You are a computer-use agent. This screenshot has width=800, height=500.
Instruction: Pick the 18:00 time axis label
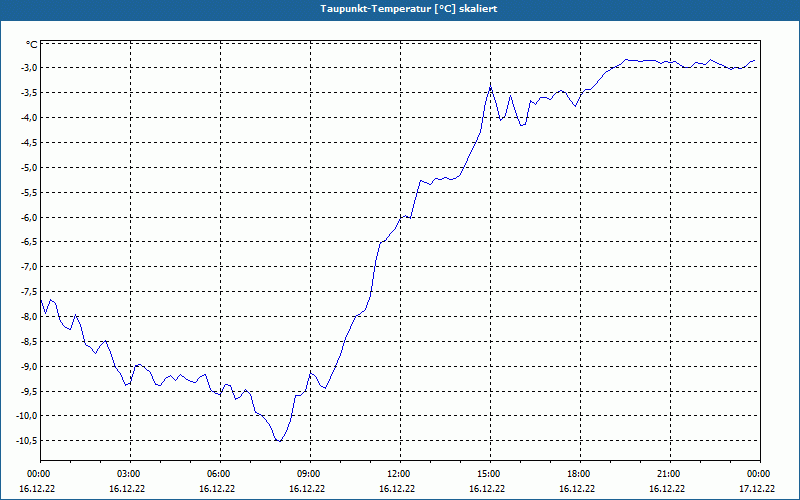(x=579, y=474)
